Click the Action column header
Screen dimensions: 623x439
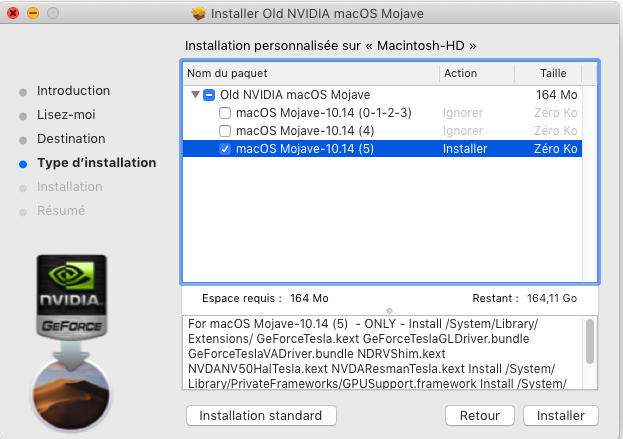(477, 73)
